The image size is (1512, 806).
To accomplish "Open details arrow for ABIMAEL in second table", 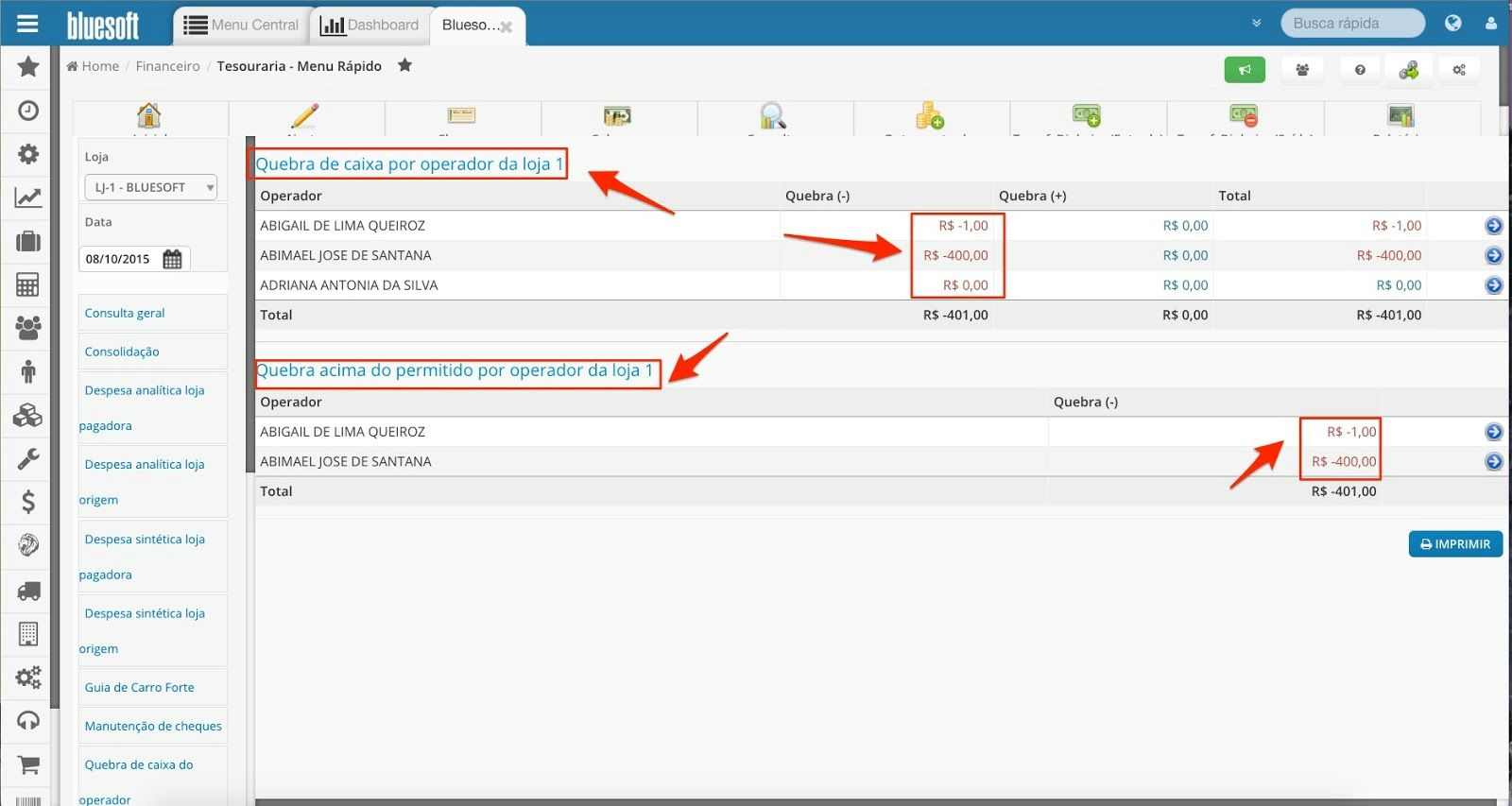I will [1494, 461].
